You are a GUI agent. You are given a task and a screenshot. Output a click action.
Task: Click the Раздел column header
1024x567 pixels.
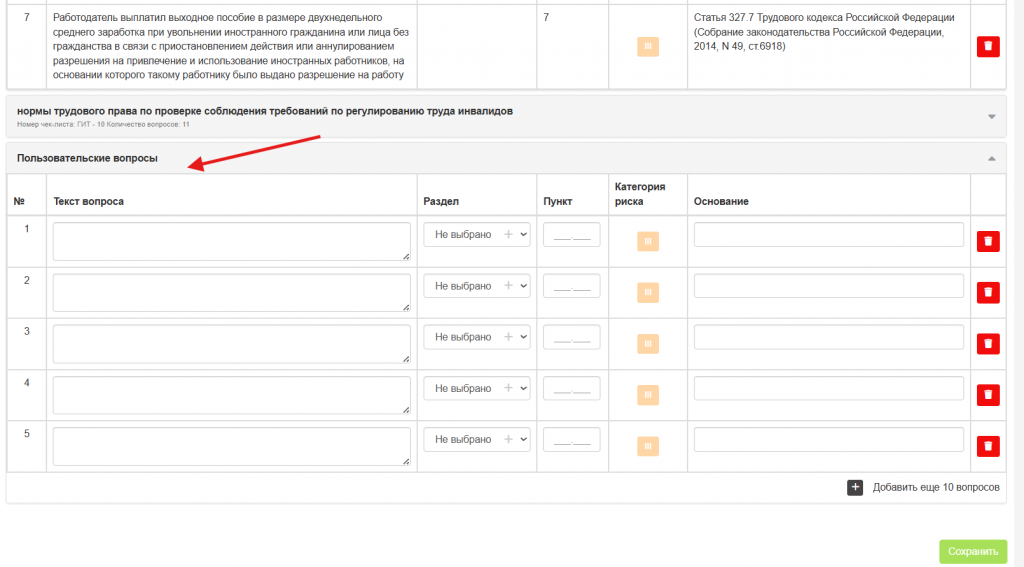(x=441, y=201)
